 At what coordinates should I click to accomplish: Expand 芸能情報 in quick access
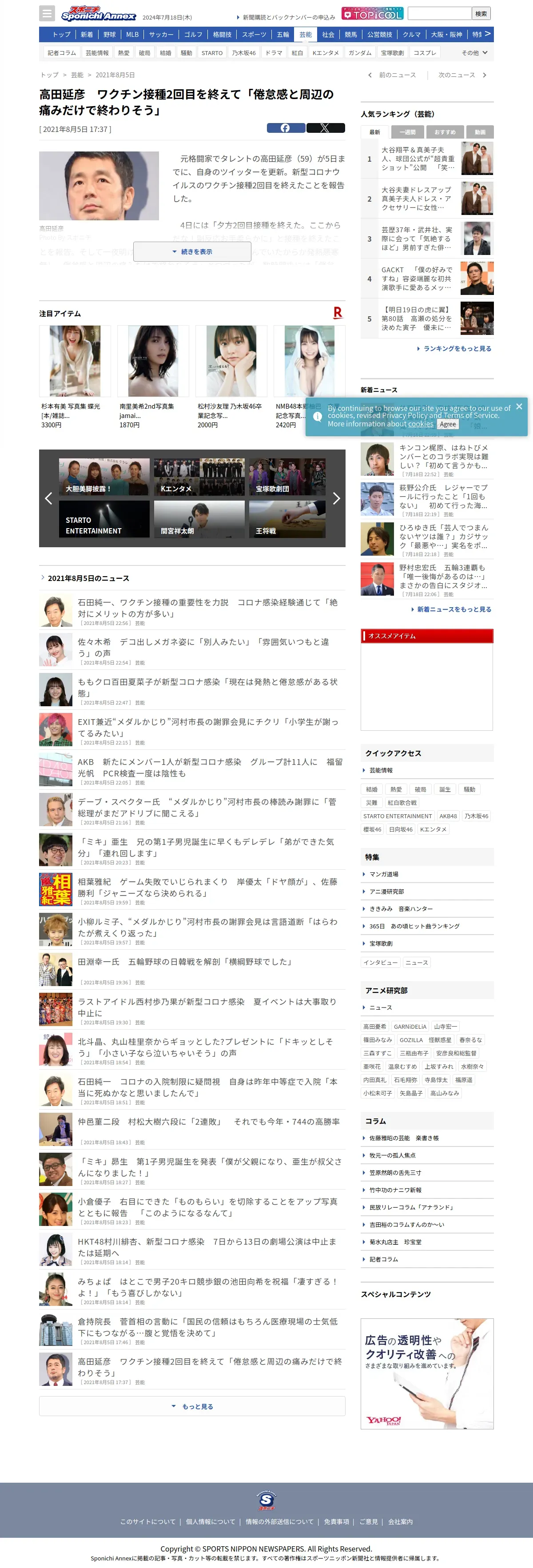381,770
